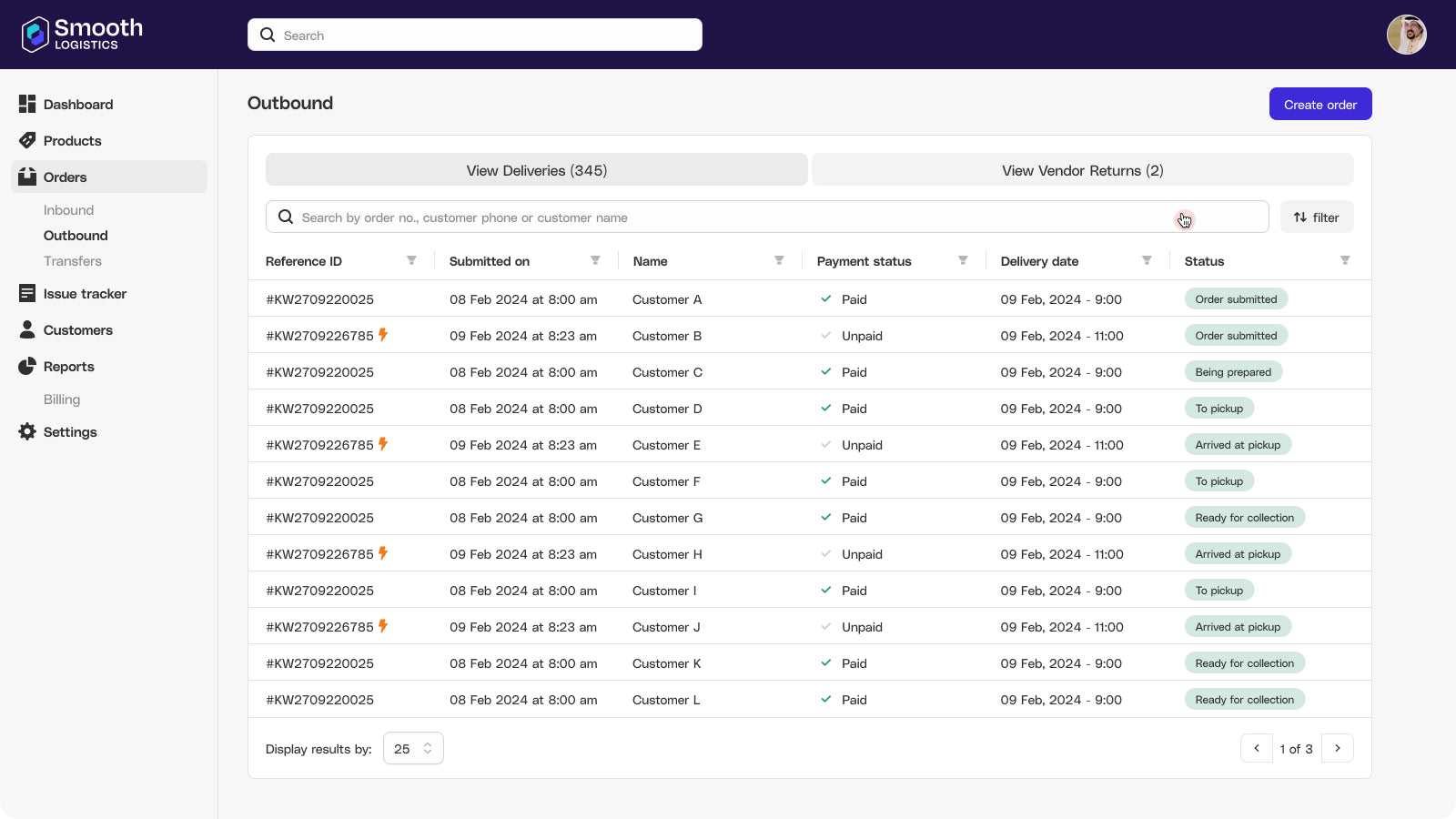Select the Products tag icon in sidebar

[x=26, y=141]
